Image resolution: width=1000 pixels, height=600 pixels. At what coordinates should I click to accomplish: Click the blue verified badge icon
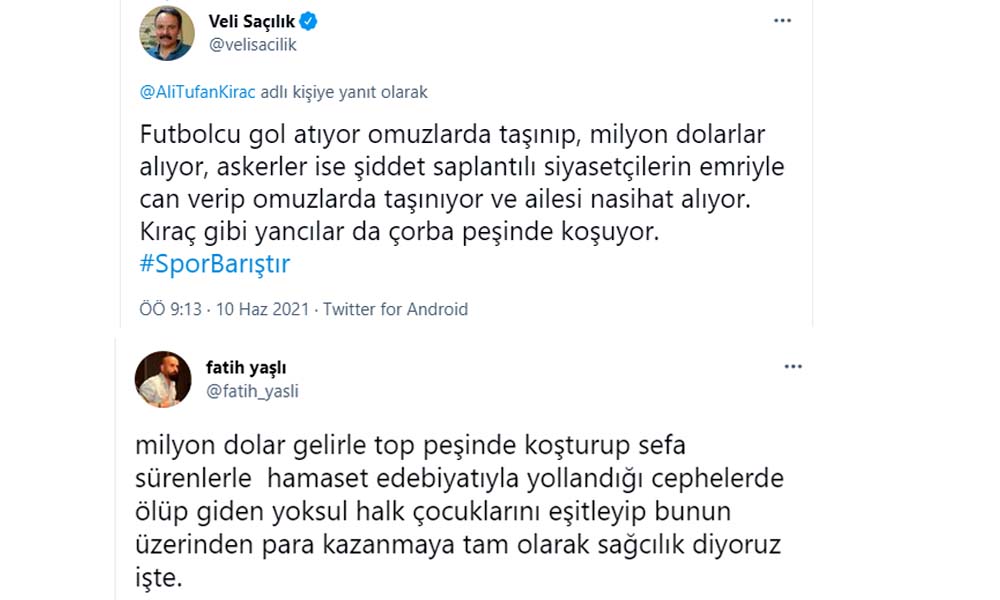(x=310, y=22)
